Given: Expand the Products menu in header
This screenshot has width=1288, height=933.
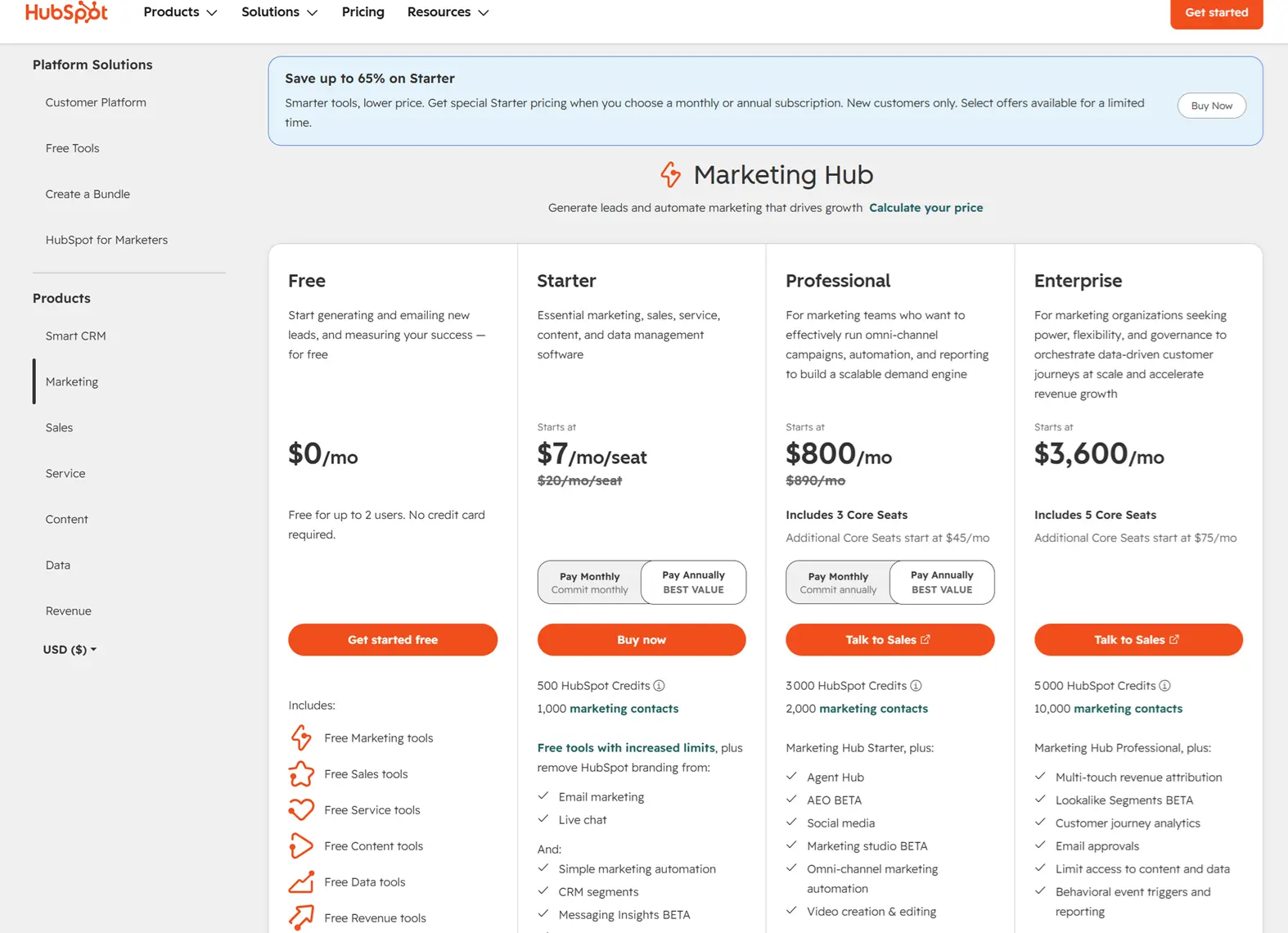Looking at the screenshot, I should pos(180,12).
